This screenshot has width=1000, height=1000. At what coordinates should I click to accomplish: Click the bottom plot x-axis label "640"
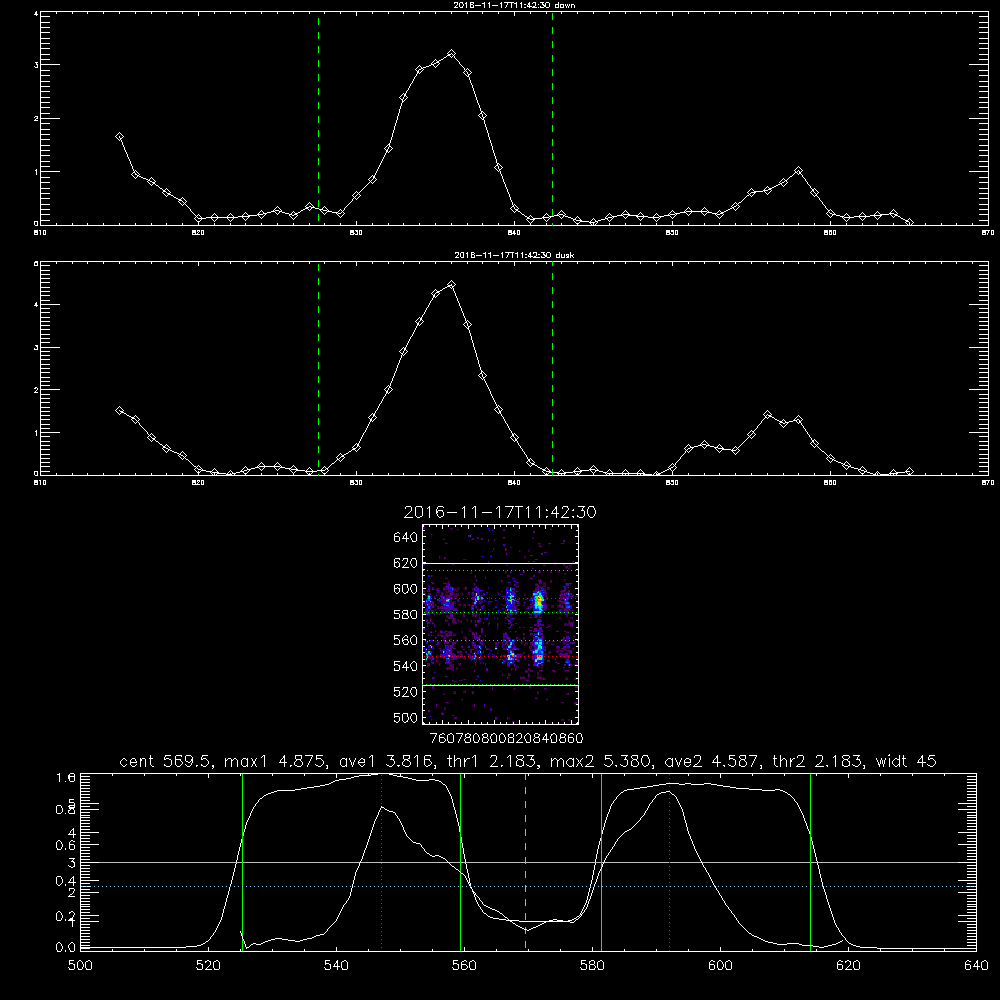tap(976, 966)
